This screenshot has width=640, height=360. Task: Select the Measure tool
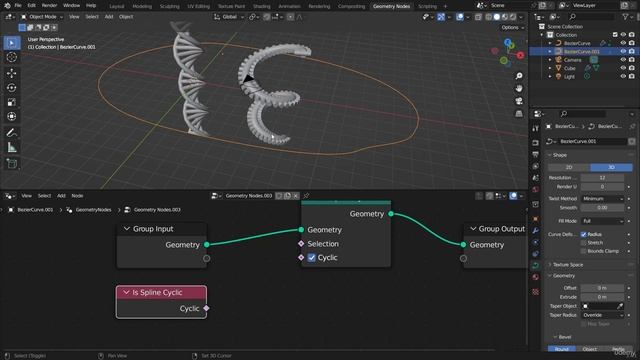12,147
